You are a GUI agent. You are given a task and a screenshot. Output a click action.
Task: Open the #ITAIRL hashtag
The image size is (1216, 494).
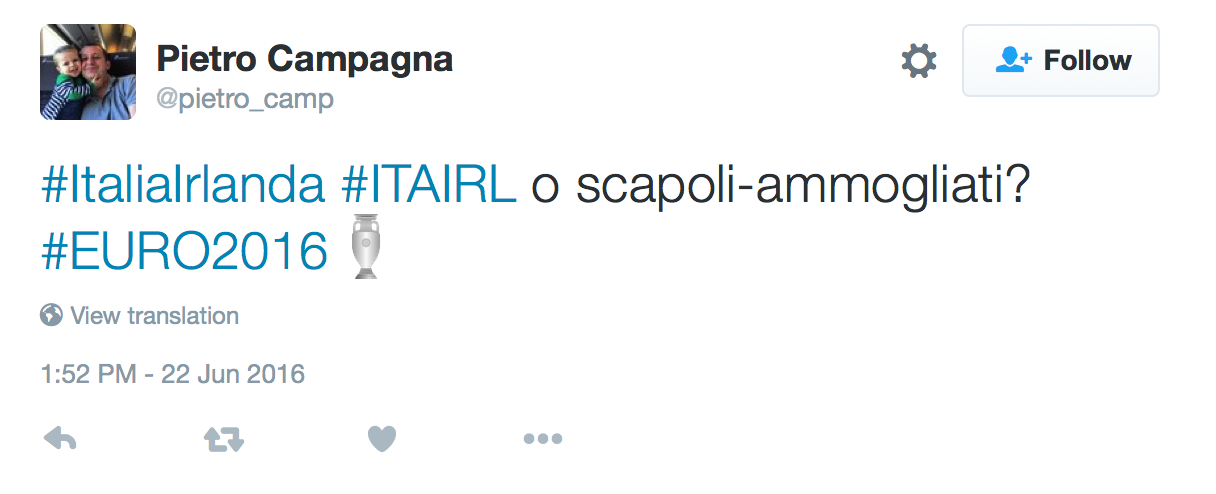(428, 187)
